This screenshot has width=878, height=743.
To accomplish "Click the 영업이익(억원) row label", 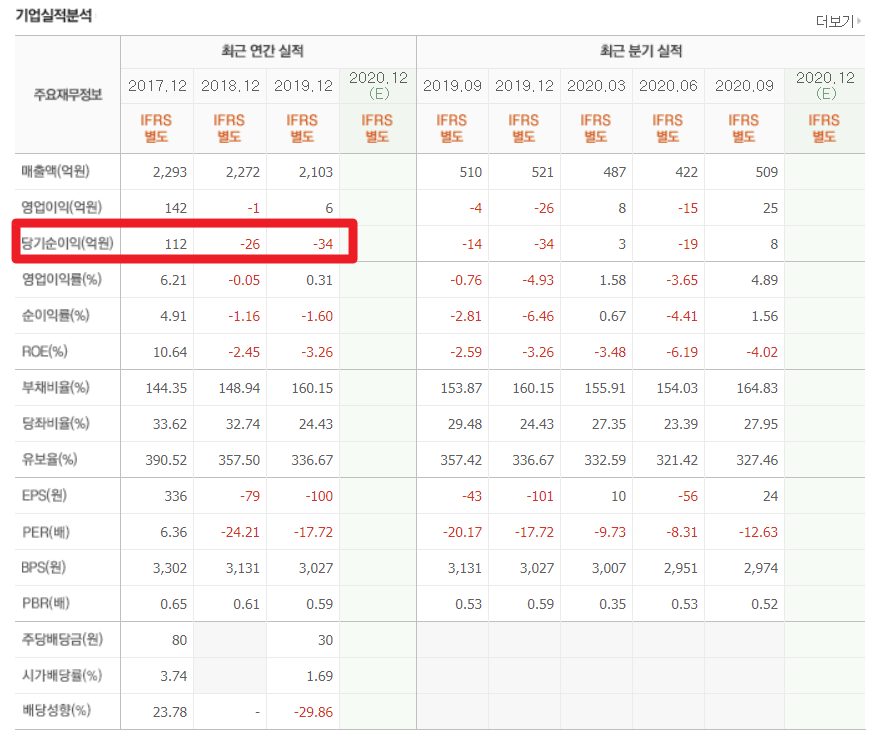I will click(62, 207).
